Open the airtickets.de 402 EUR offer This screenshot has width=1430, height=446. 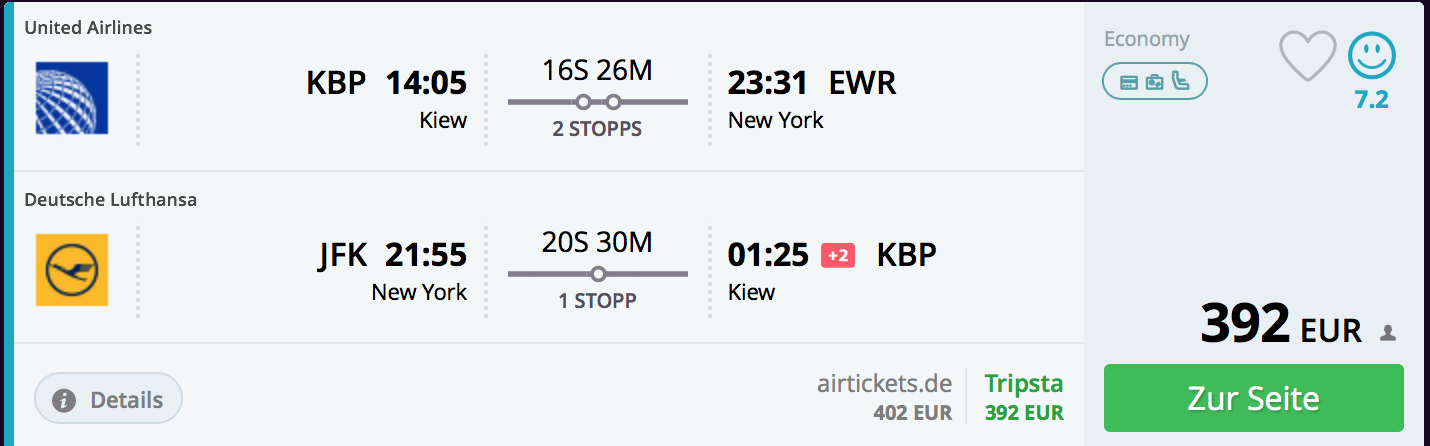coord(884,397)
